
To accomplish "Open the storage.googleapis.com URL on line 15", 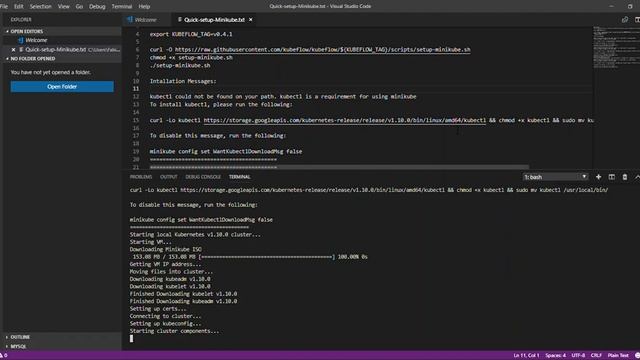I will [x=344, y=120].
